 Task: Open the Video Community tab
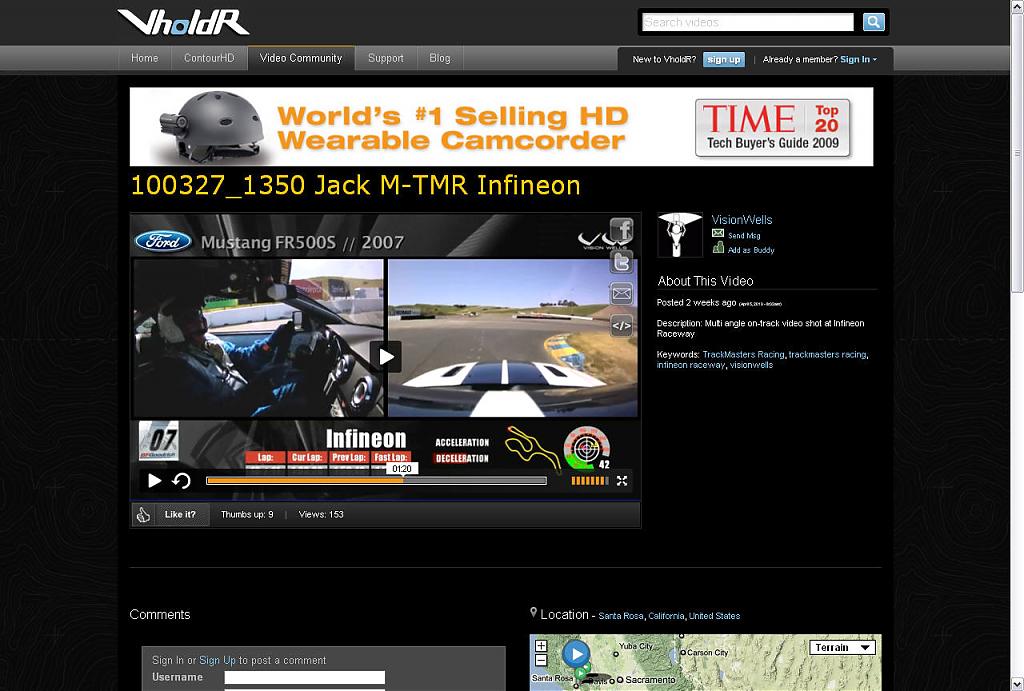point(301,58)
